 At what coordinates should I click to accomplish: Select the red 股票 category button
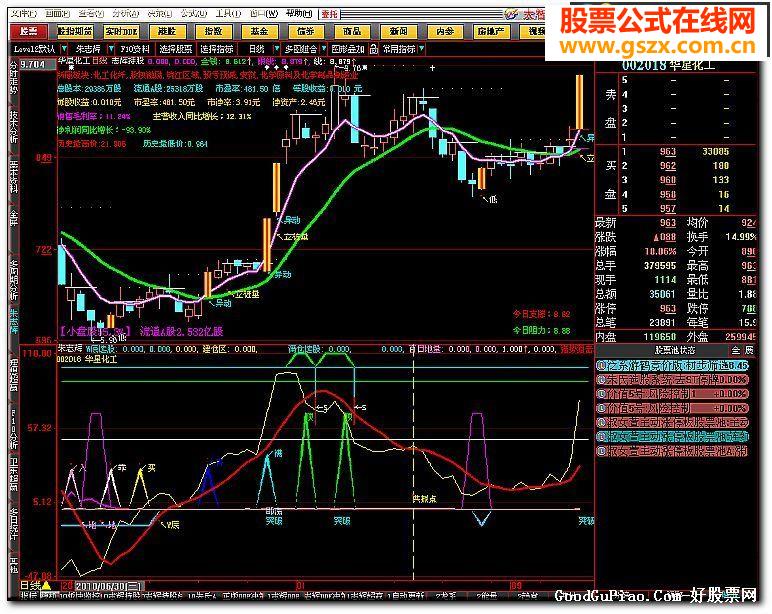29,32
